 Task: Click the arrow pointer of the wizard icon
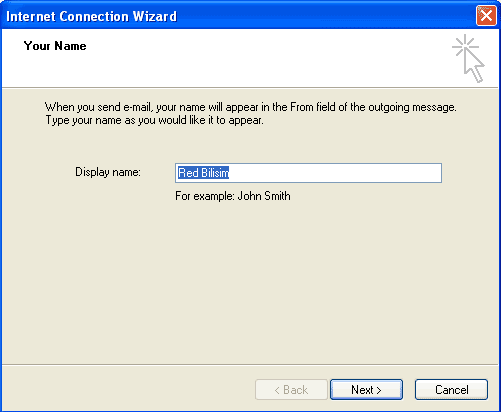pyautogui.click(x=474, y=67)
